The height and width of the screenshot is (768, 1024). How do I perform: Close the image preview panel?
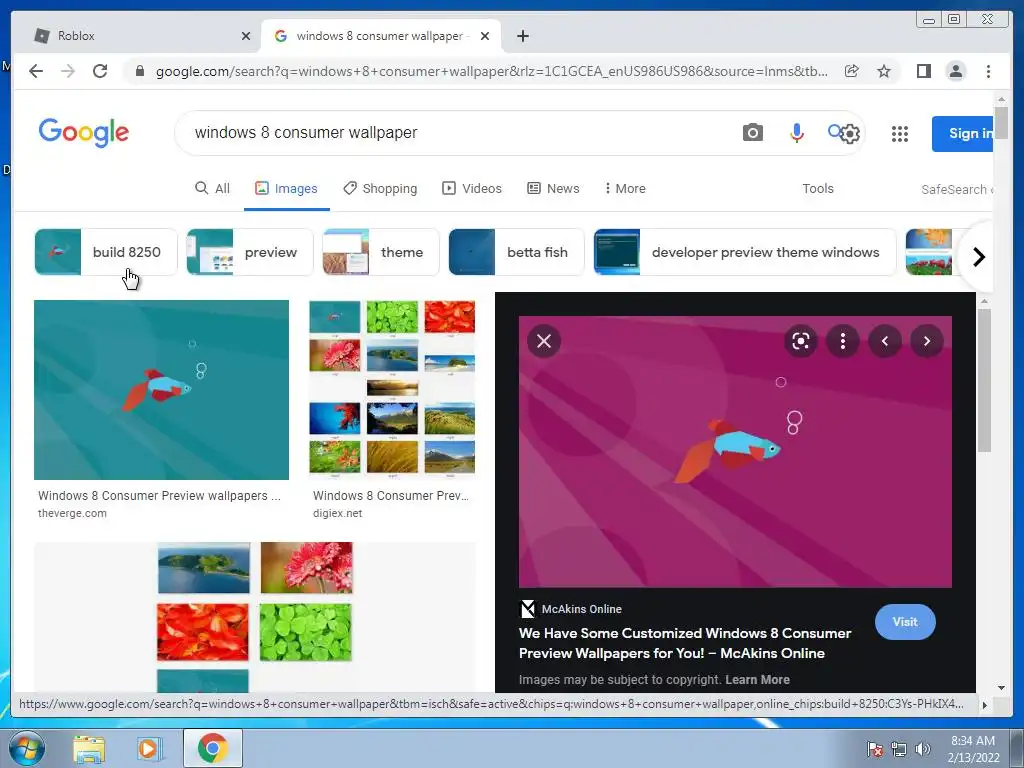pos(543,341)
